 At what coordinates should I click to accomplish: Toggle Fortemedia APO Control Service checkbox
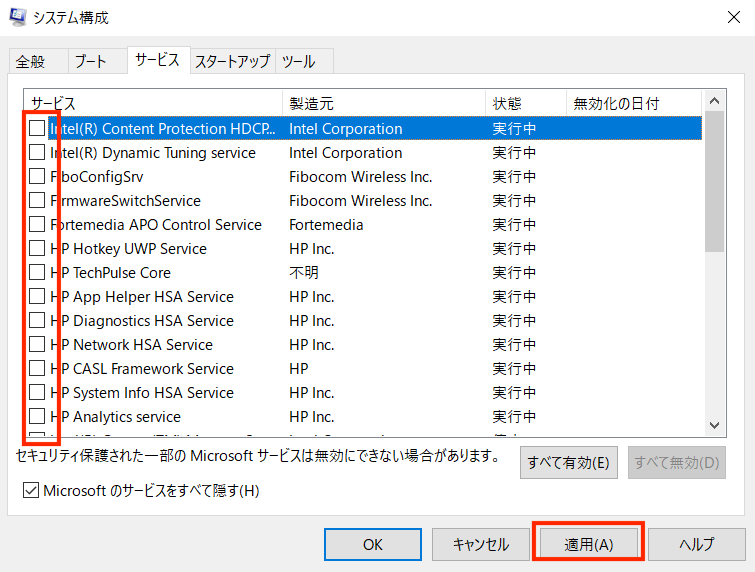coord(37,224)
